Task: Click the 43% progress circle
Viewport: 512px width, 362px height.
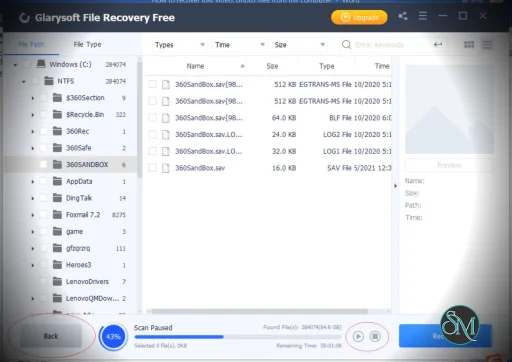Action: (113, 337)
